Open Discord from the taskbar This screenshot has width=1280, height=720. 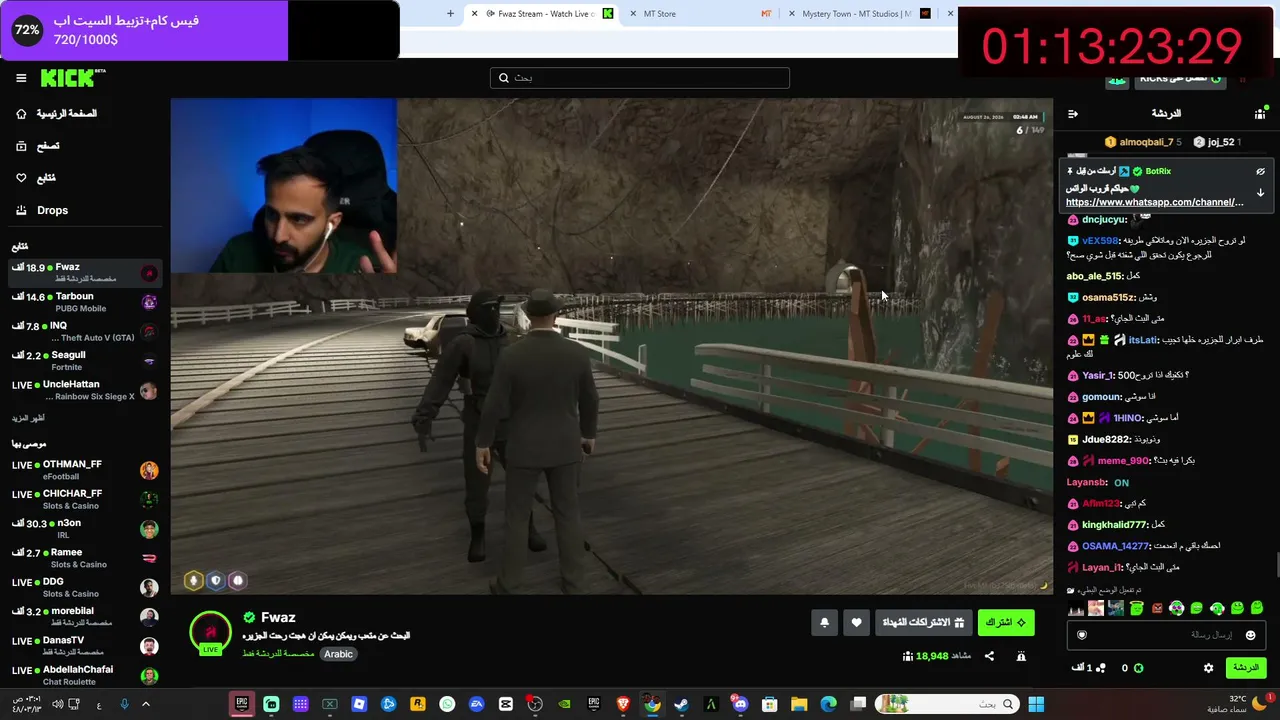tap(740, 705)
